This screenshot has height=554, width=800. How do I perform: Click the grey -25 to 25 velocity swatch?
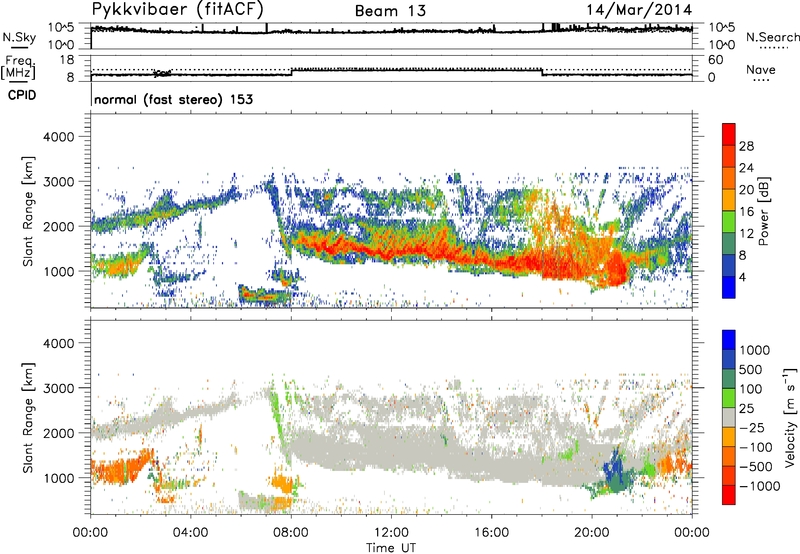pyautogui.click(x=729, y=418)
